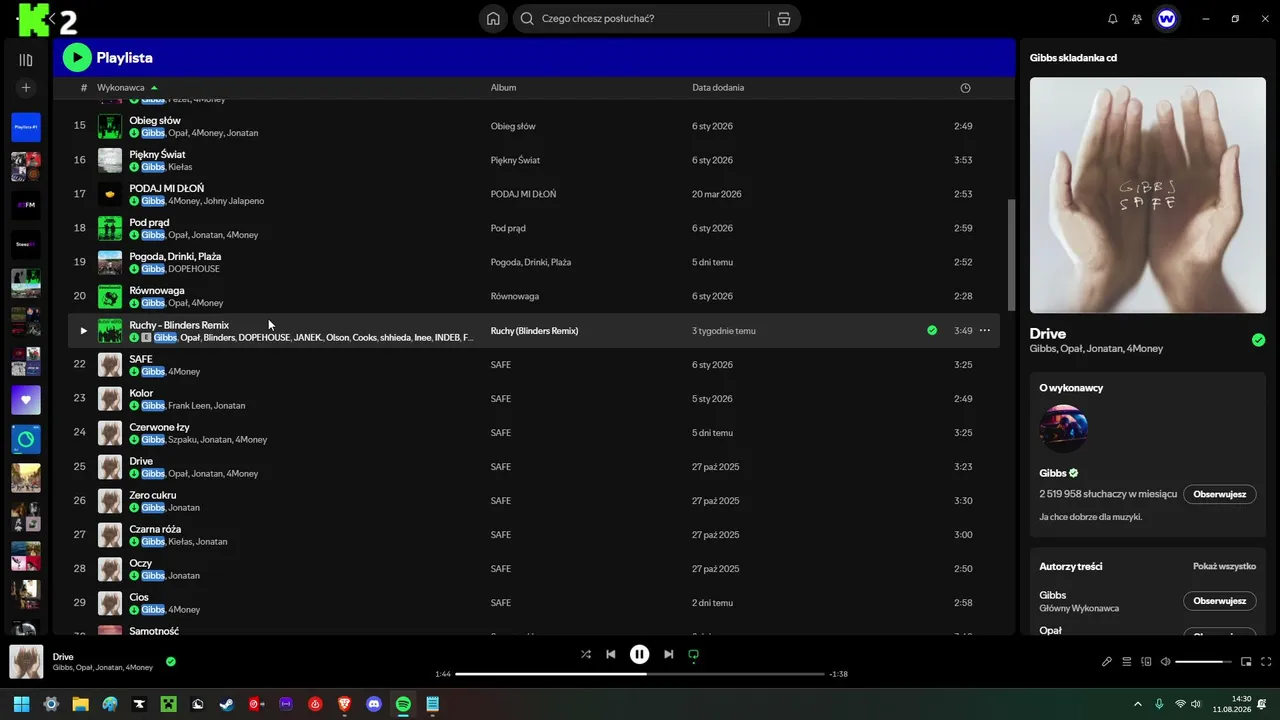Toggle the saved checkmark beside Drive in right panel
Viewport: 1280px width, 720px height.
click(x=1258, y=340)
